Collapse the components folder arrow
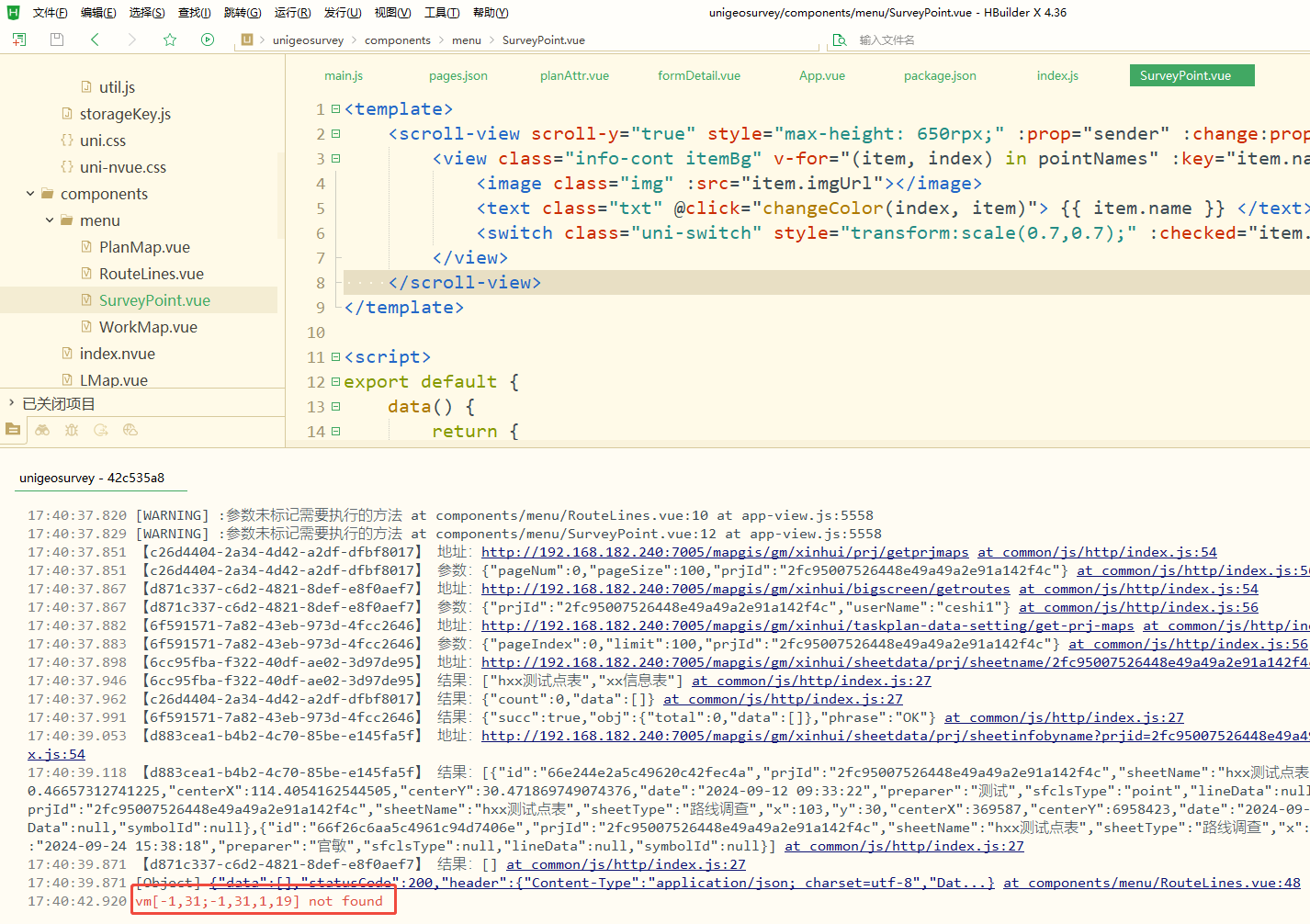The height and width of the screenshot is (924, 1310). coord(30,193)
